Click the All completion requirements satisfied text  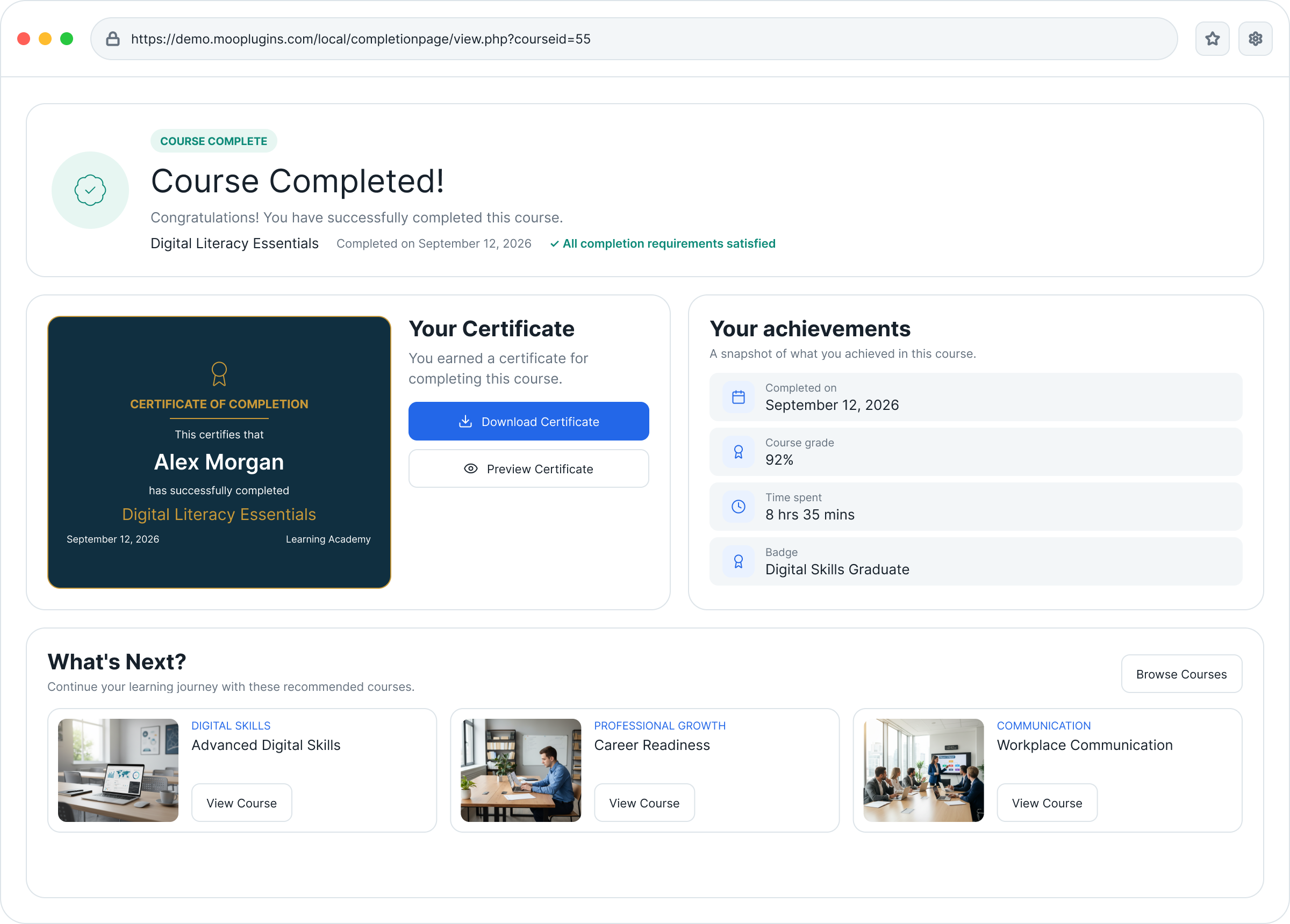669,244
